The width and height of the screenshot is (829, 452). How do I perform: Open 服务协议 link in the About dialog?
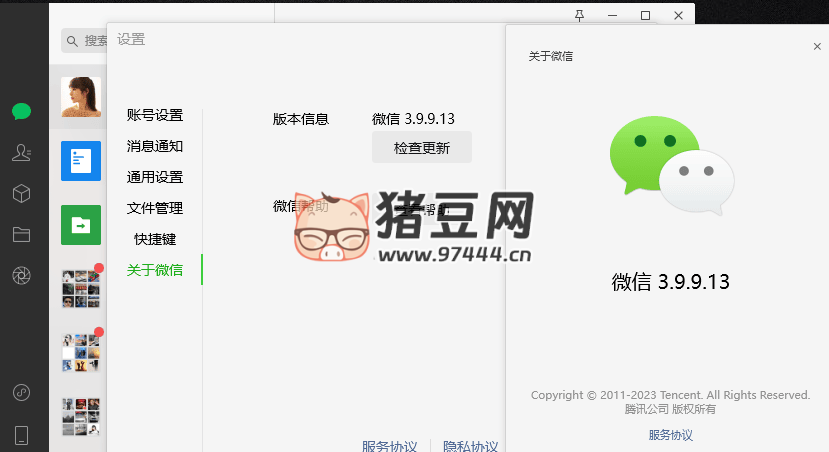click(x=670, y=435)
